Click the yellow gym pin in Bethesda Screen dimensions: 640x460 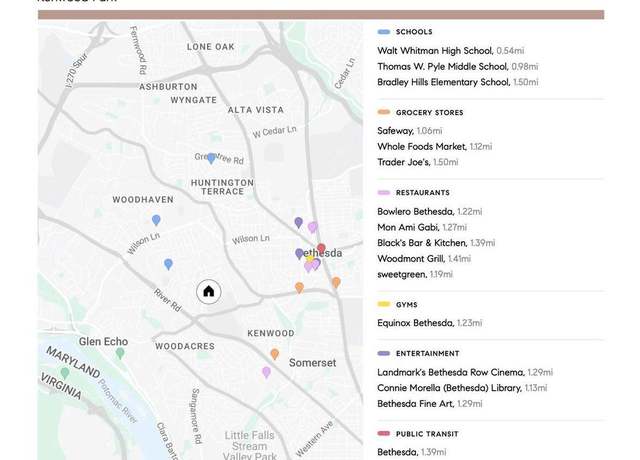click(310, 259)
